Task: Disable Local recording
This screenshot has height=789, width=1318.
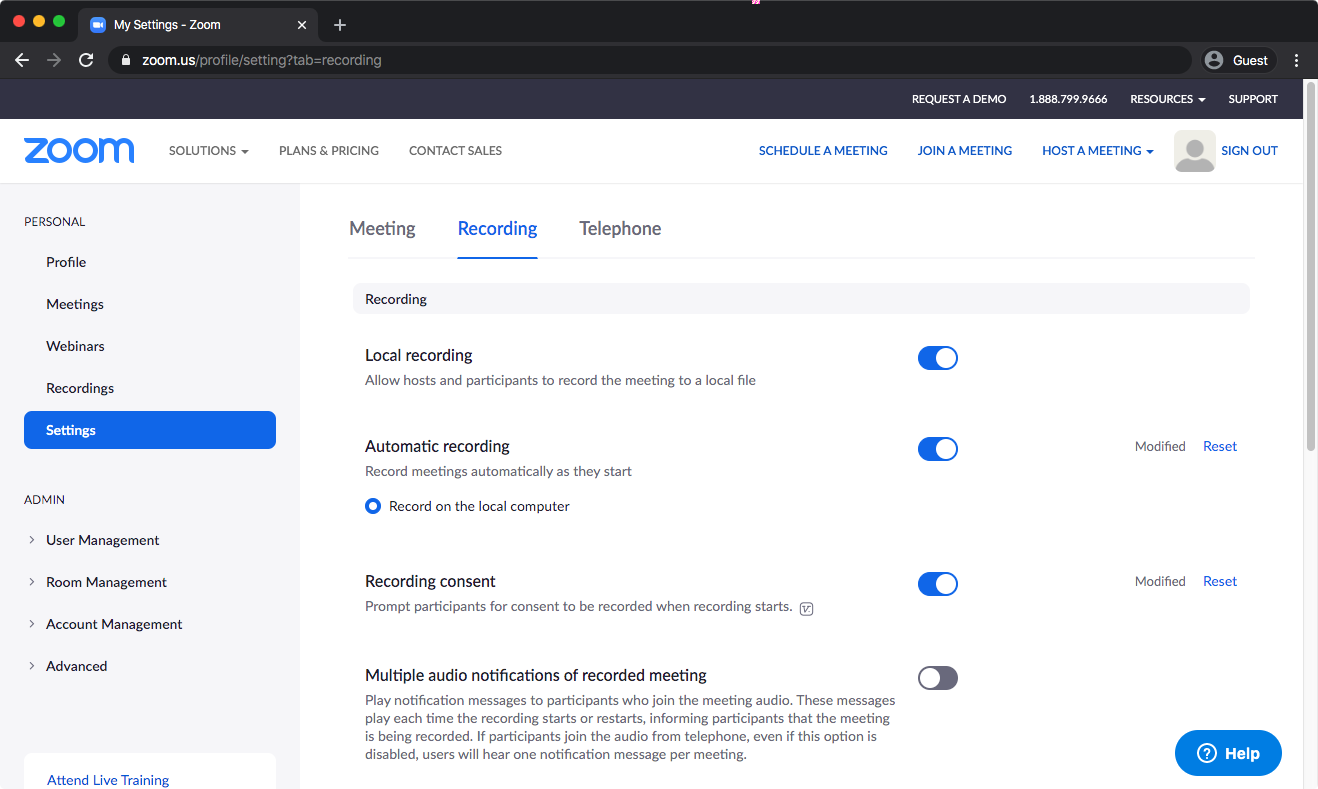Action: (x=937, y=357)
